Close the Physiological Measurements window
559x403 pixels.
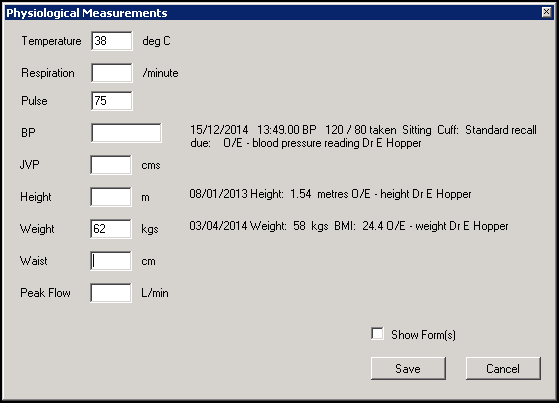546,12
